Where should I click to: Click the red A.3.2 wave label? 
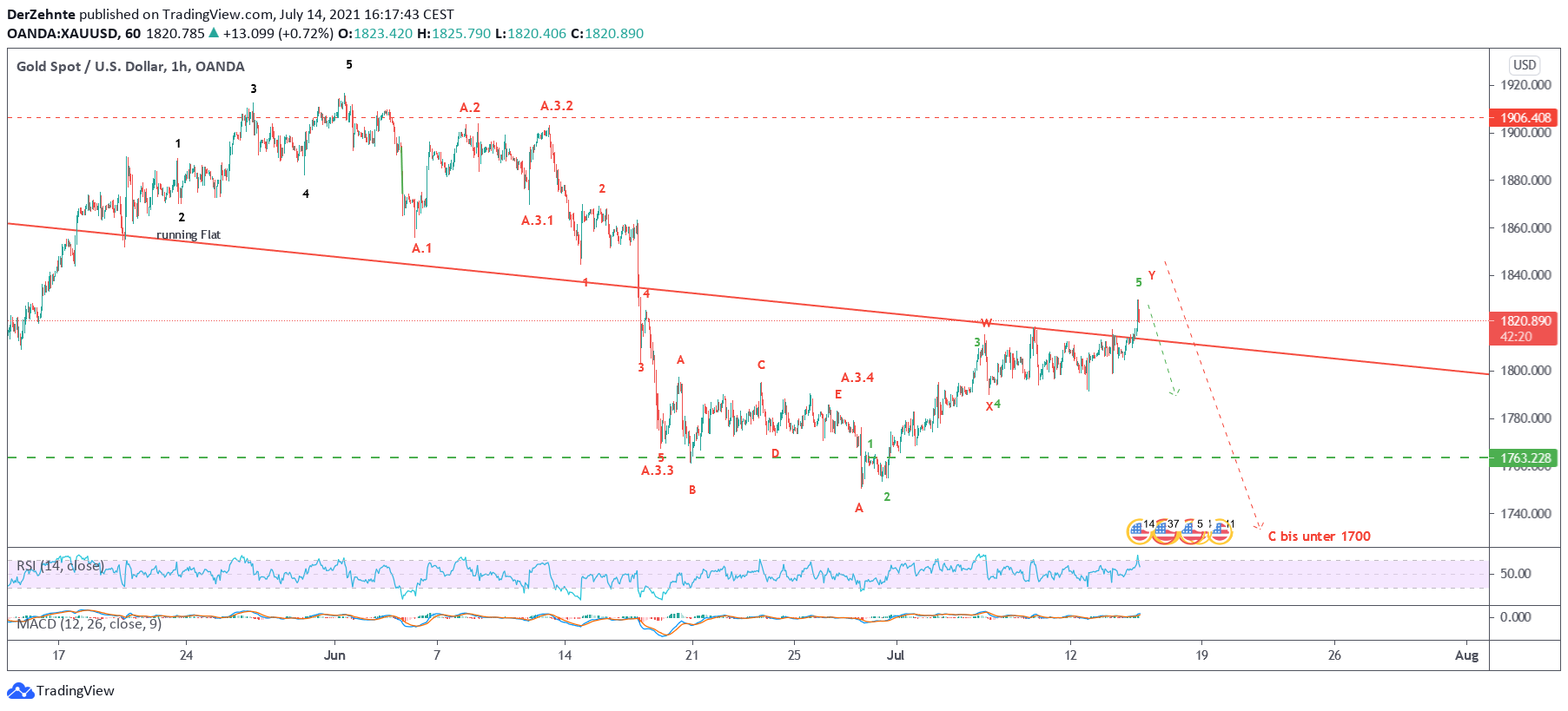(x=557, y=106)
